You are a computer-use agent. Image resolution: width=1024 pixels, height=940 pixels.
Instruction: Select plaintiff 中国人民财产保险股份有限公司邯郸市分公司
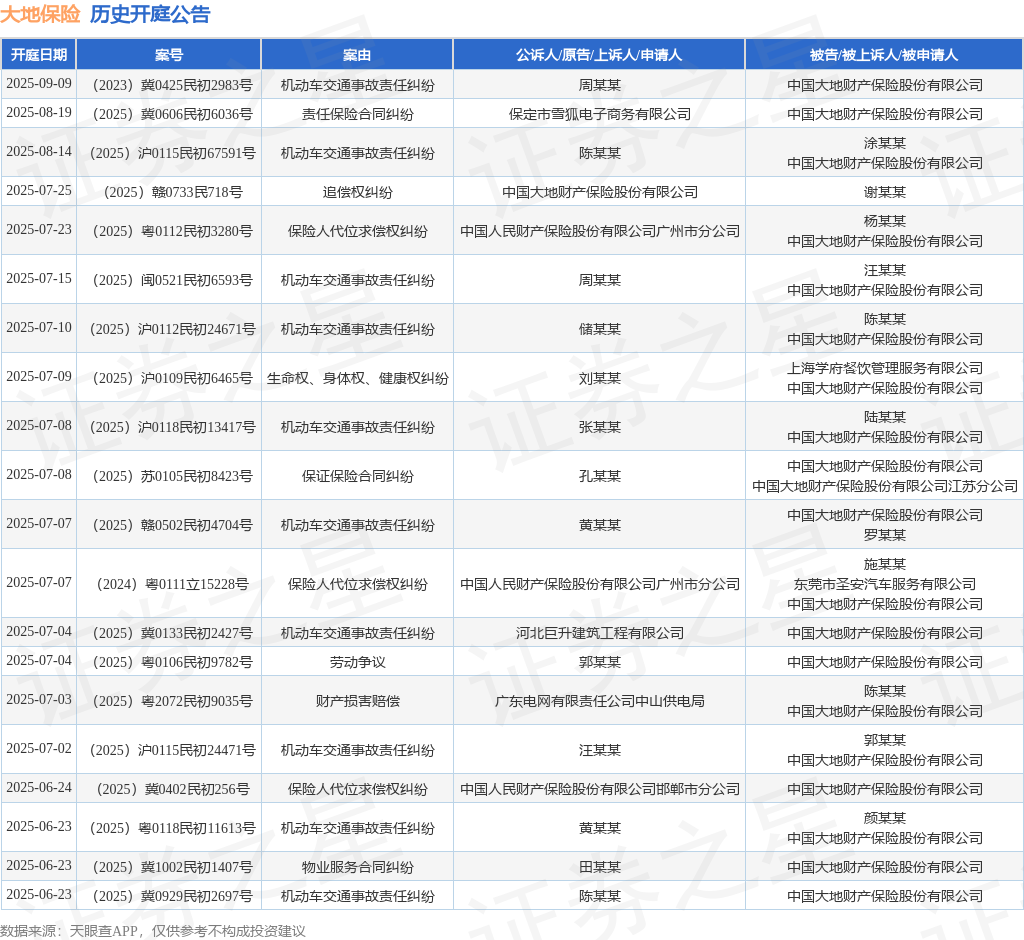click(600, 790)
